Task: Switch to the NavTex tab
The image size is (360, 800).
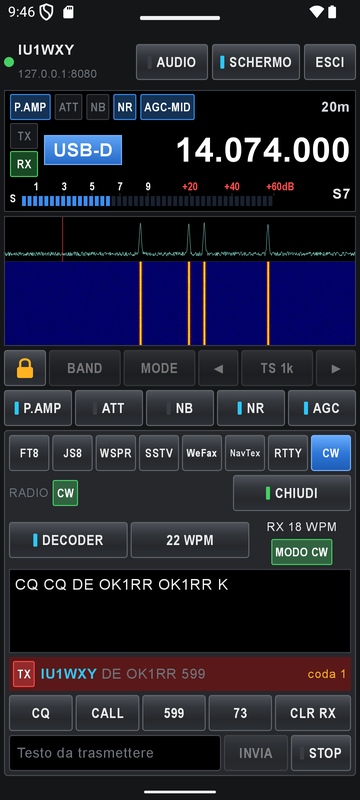Action: coord(245,453)
